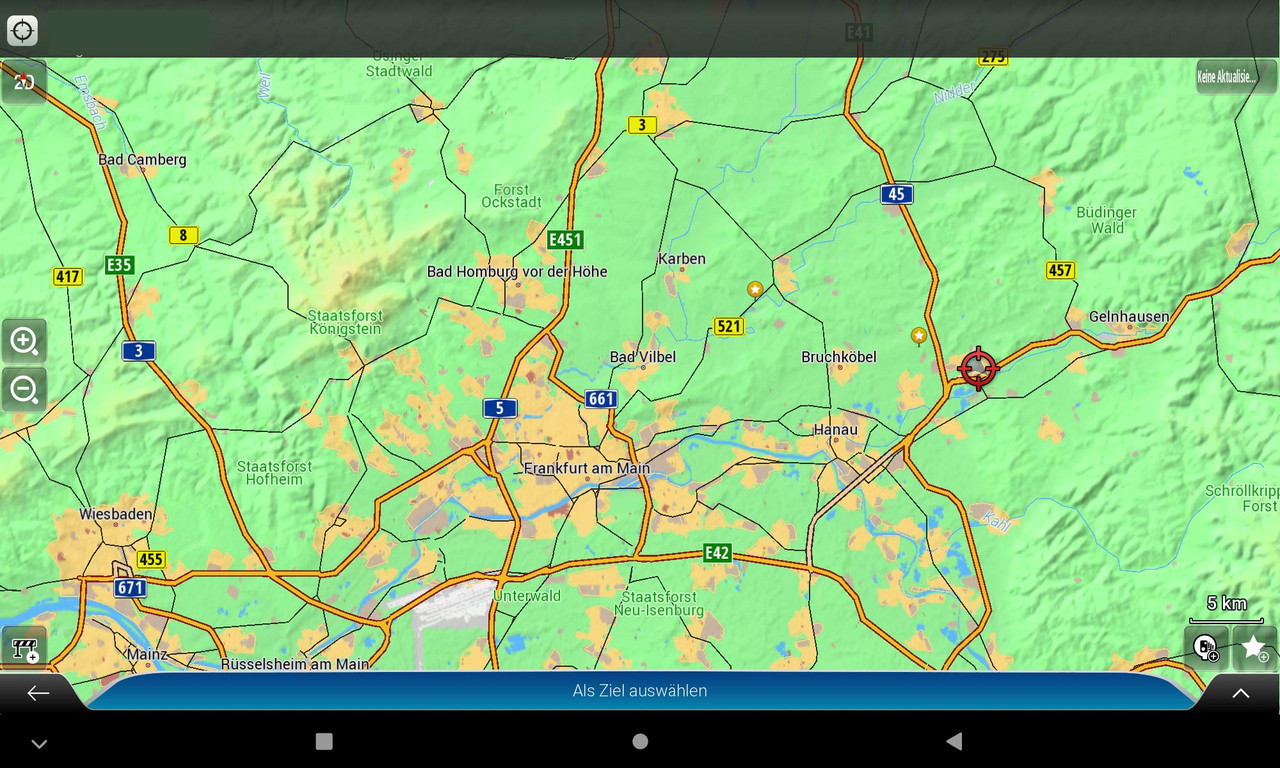
Task: Tap the yellow 455 road shield
Action: coord(151,559)
